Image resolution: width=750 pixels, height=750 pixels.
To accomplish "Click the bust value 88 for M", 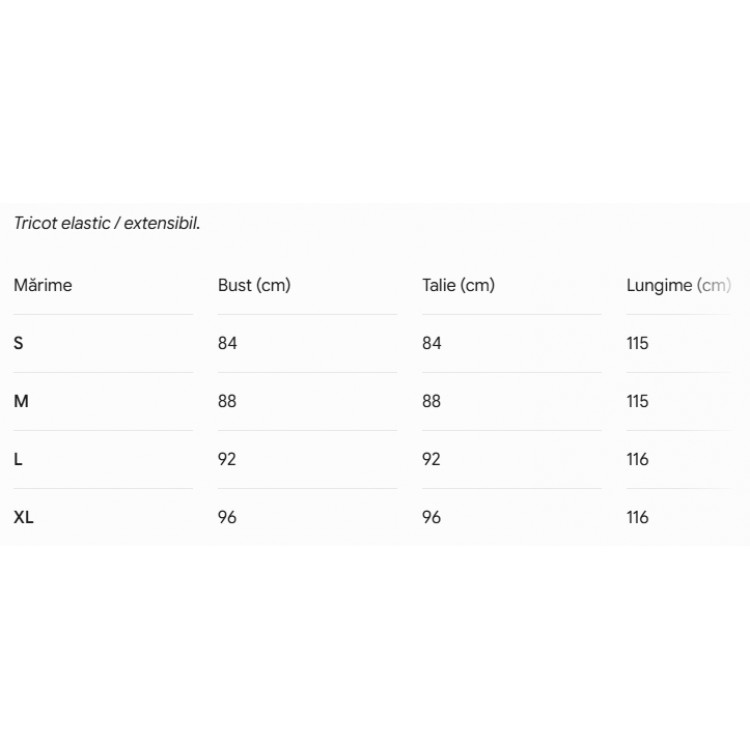I will point(227,401).
